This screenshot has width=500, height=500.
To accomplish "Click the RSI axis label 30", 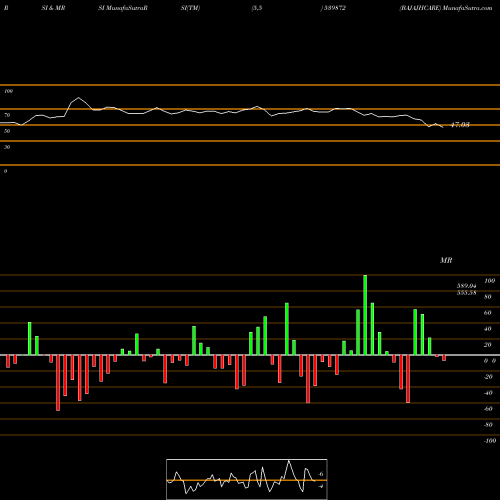I will [7, 147].
